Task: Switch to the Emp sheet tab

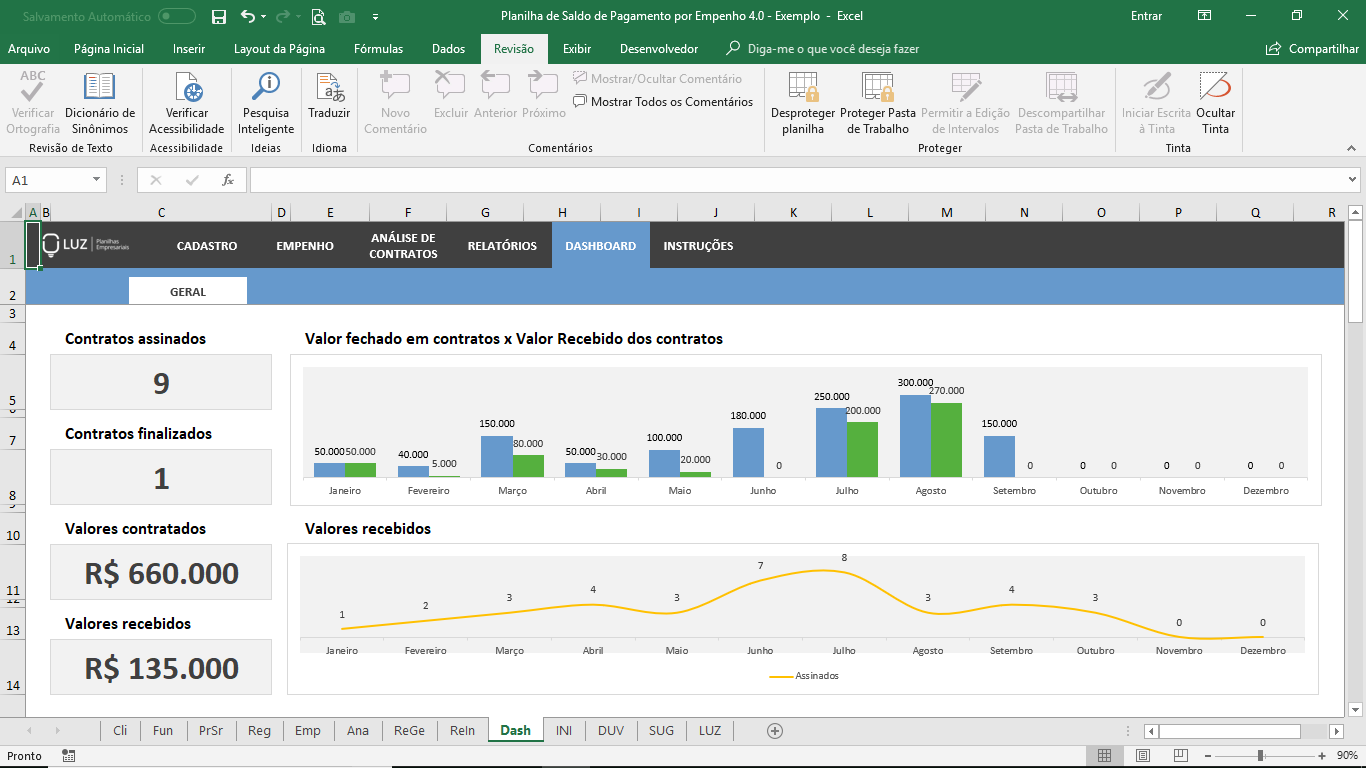Action: 308,731
